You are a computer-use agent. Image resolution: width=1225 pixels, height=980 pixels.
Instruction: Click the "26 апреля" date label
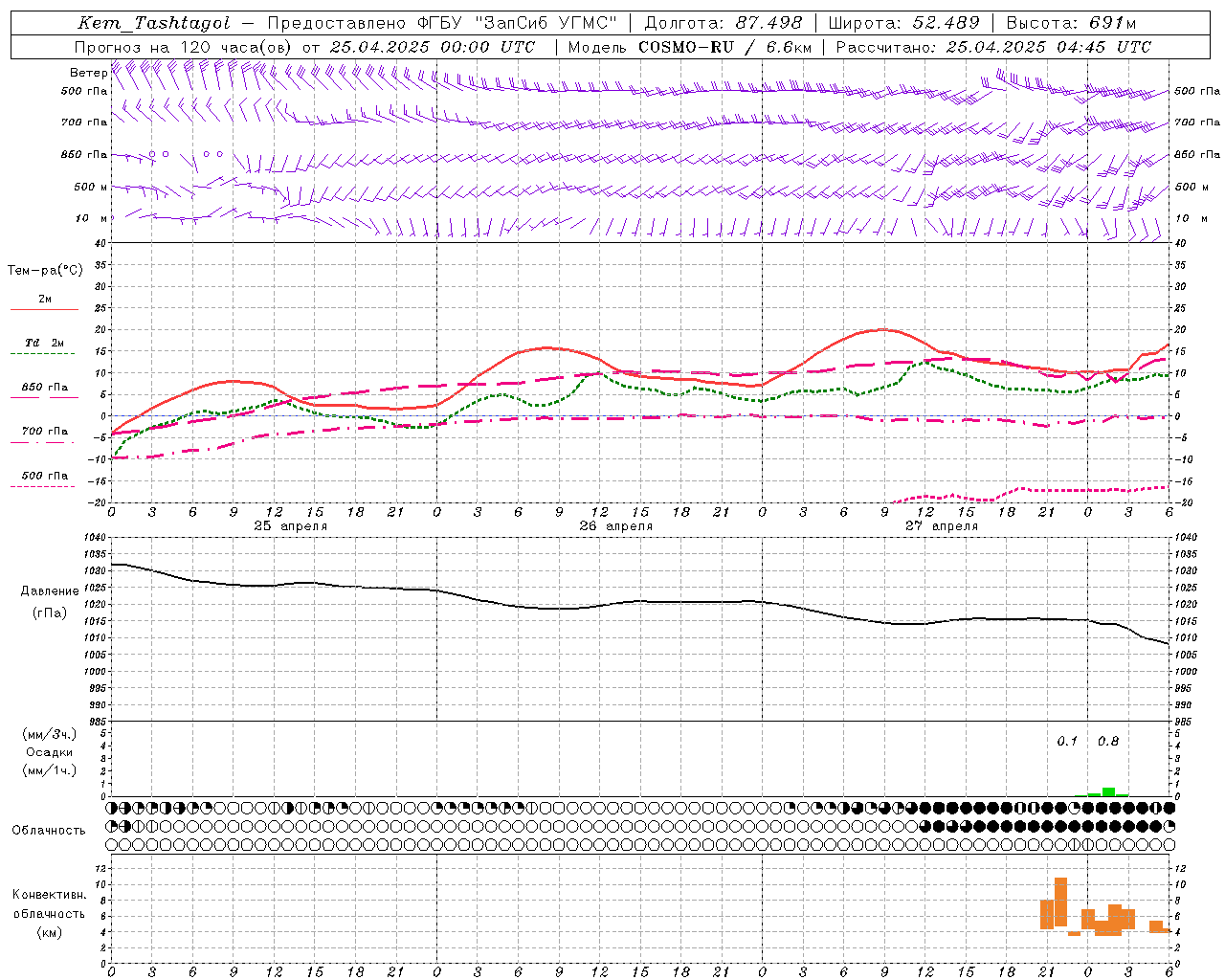(616, 526)
